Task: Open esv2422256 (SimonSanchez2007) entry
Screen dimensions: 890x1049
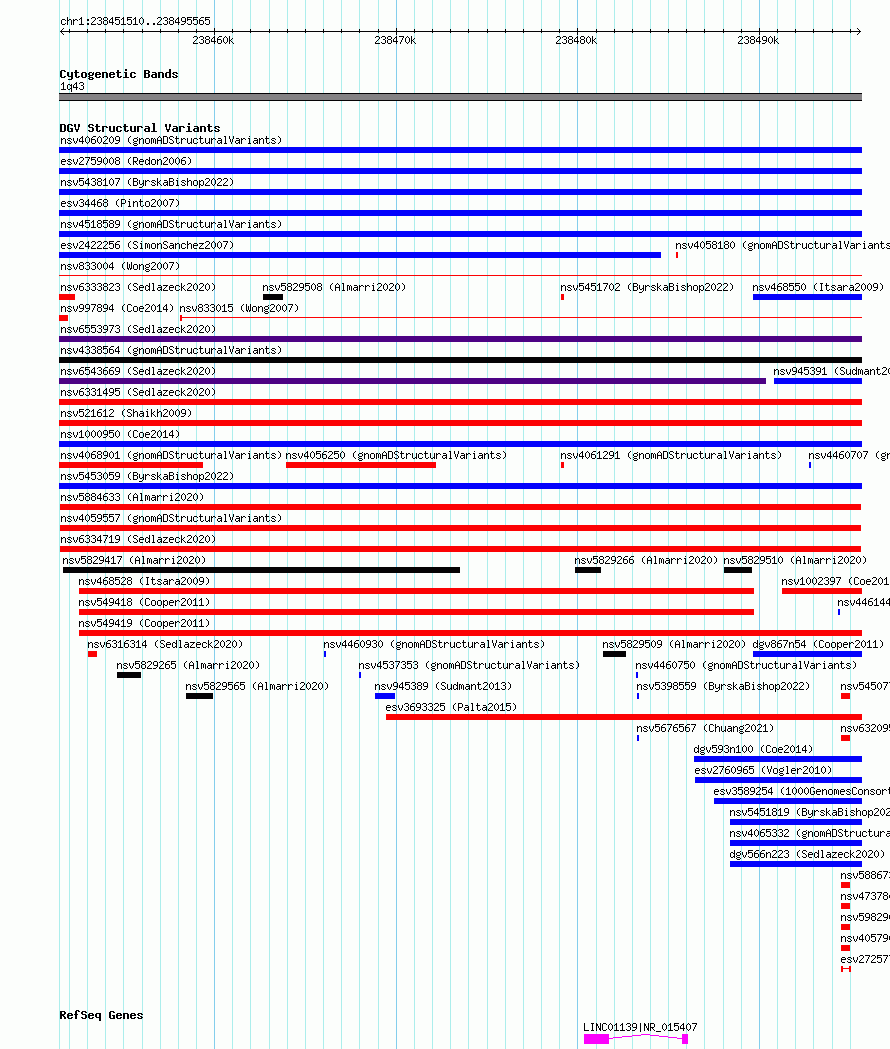Action: point(147,246)
